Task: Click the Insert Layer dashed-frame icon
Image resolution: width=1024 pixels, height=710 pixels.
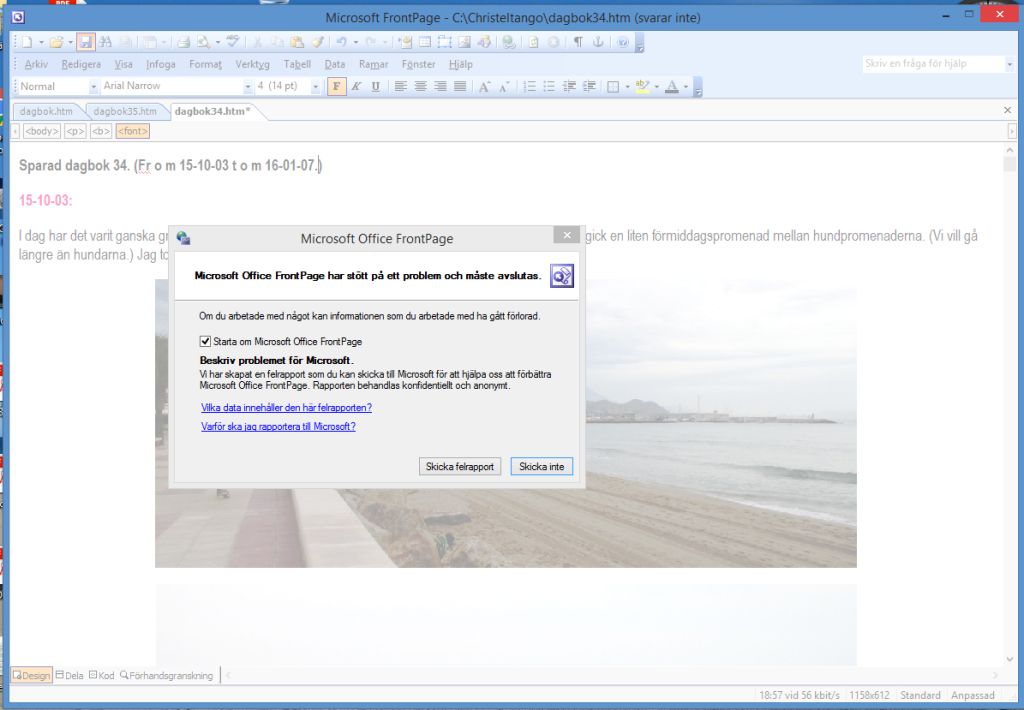Action: 445,42
